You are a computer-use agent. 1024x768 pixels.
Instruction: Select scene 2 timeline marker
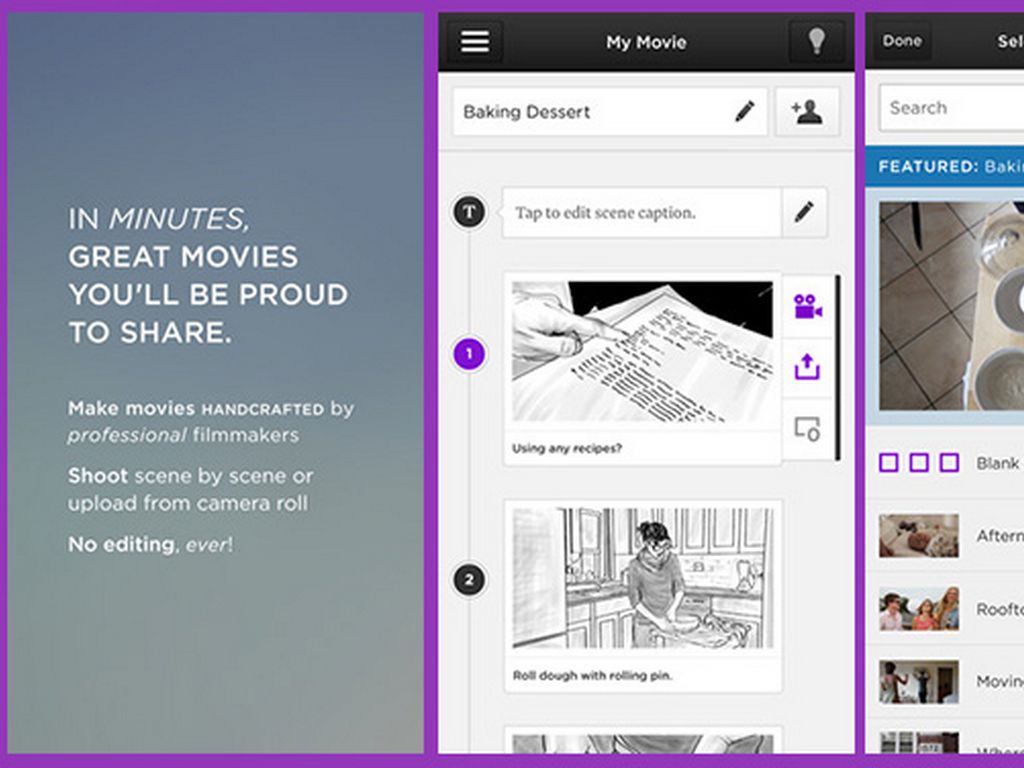click(469, 580)
